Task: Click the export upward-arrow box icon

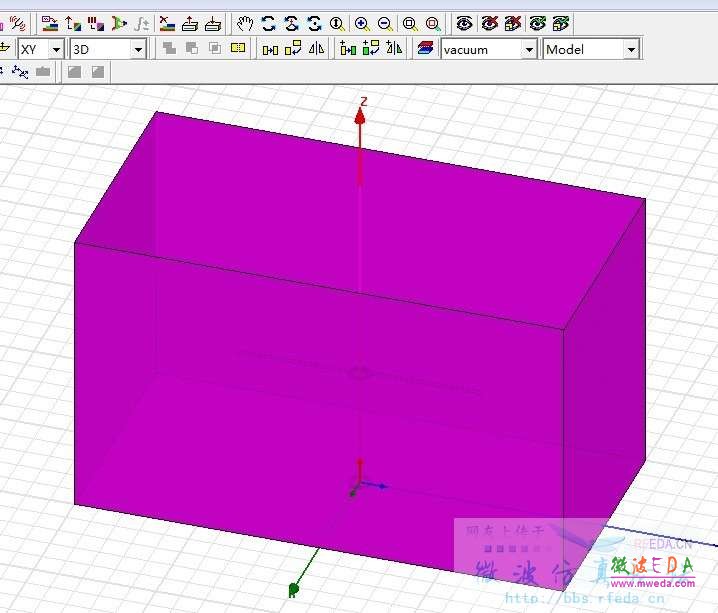Action: tap(190, 23)
